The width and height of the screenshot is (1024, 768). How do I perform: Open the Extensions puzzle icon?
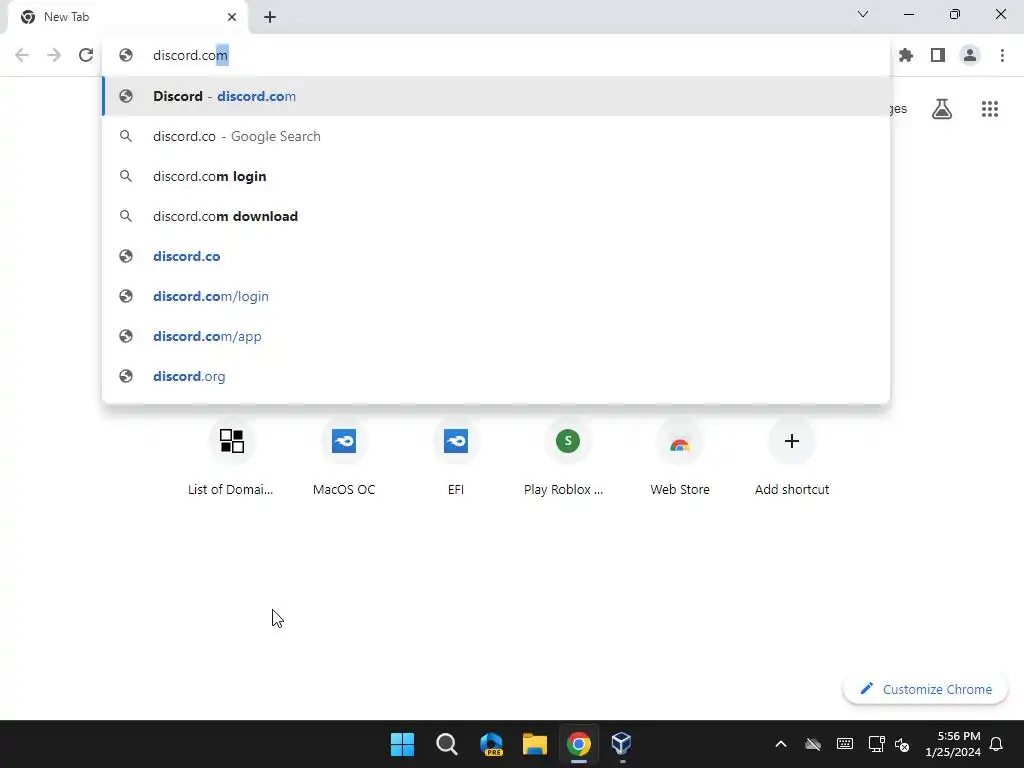(906, 55)
